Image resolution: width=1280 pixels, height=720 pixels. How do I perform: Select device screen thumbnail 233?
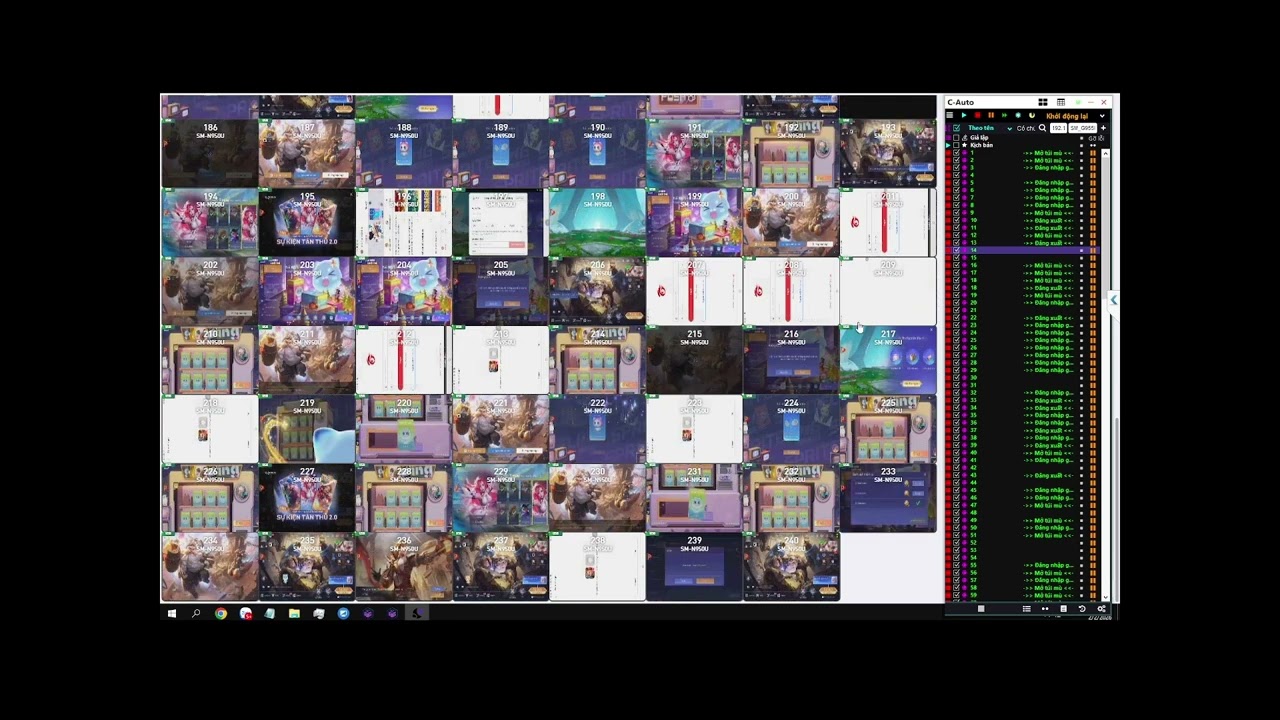888,498
